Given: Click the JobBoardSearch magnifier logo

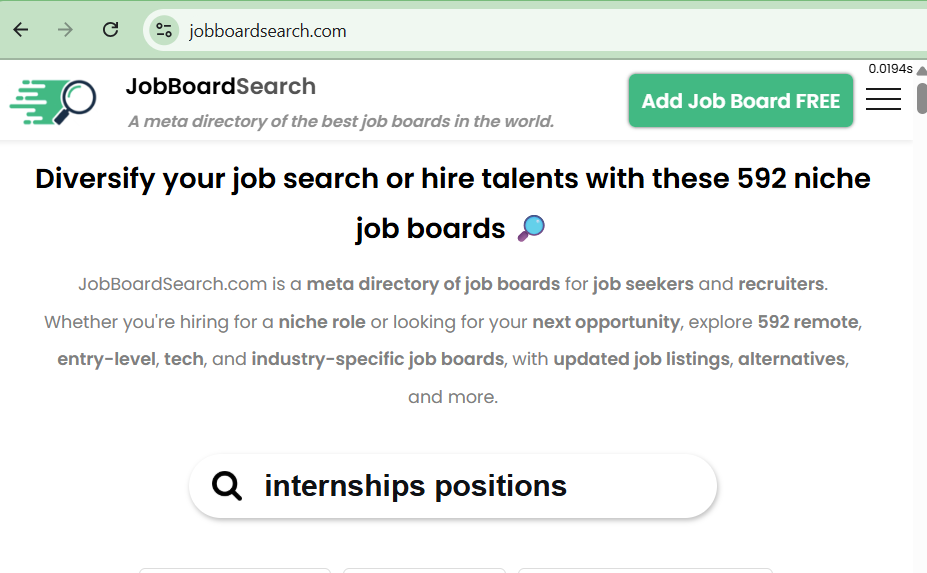Looking at the screenshot, I should [54, 100].
